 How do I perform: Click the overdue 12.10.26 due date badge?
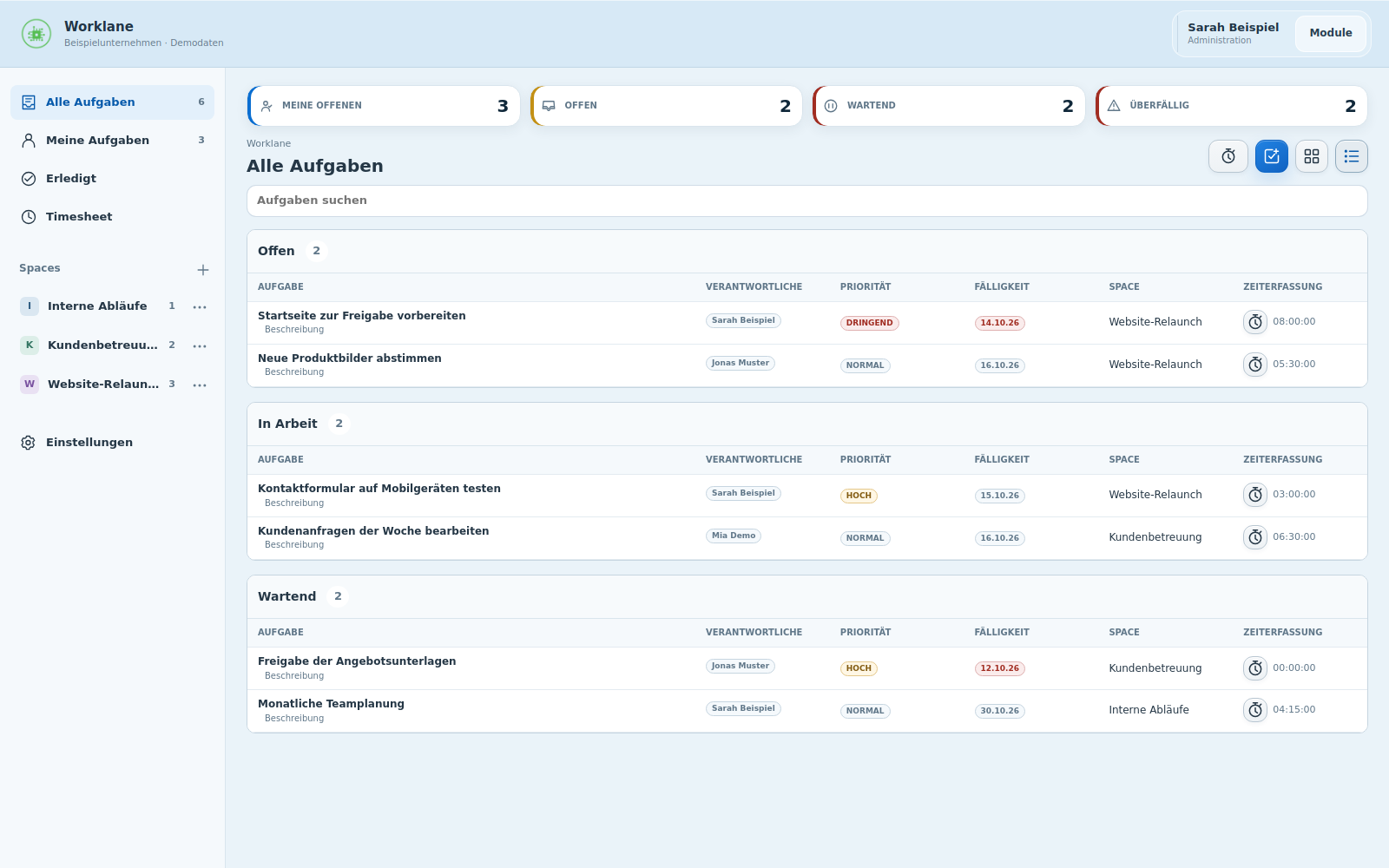(1000, 668)
